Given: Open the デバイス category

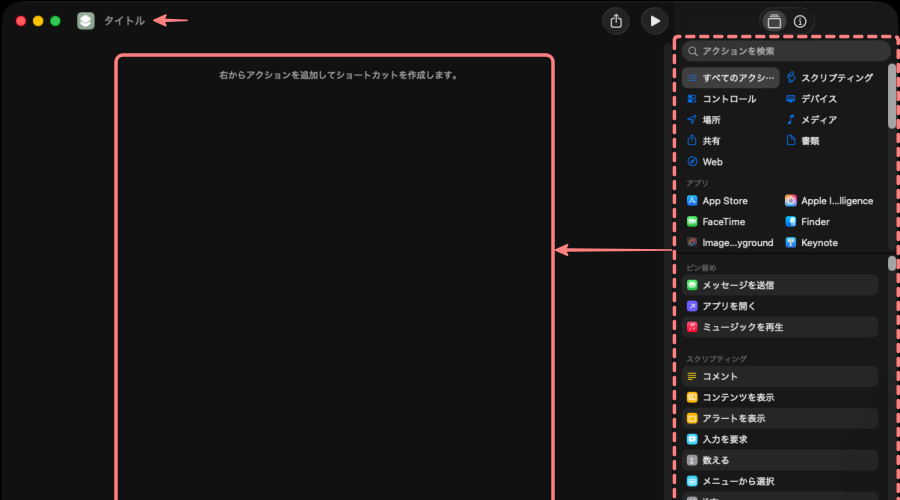Looking at the screenshot, I should [x=818, y=99].
